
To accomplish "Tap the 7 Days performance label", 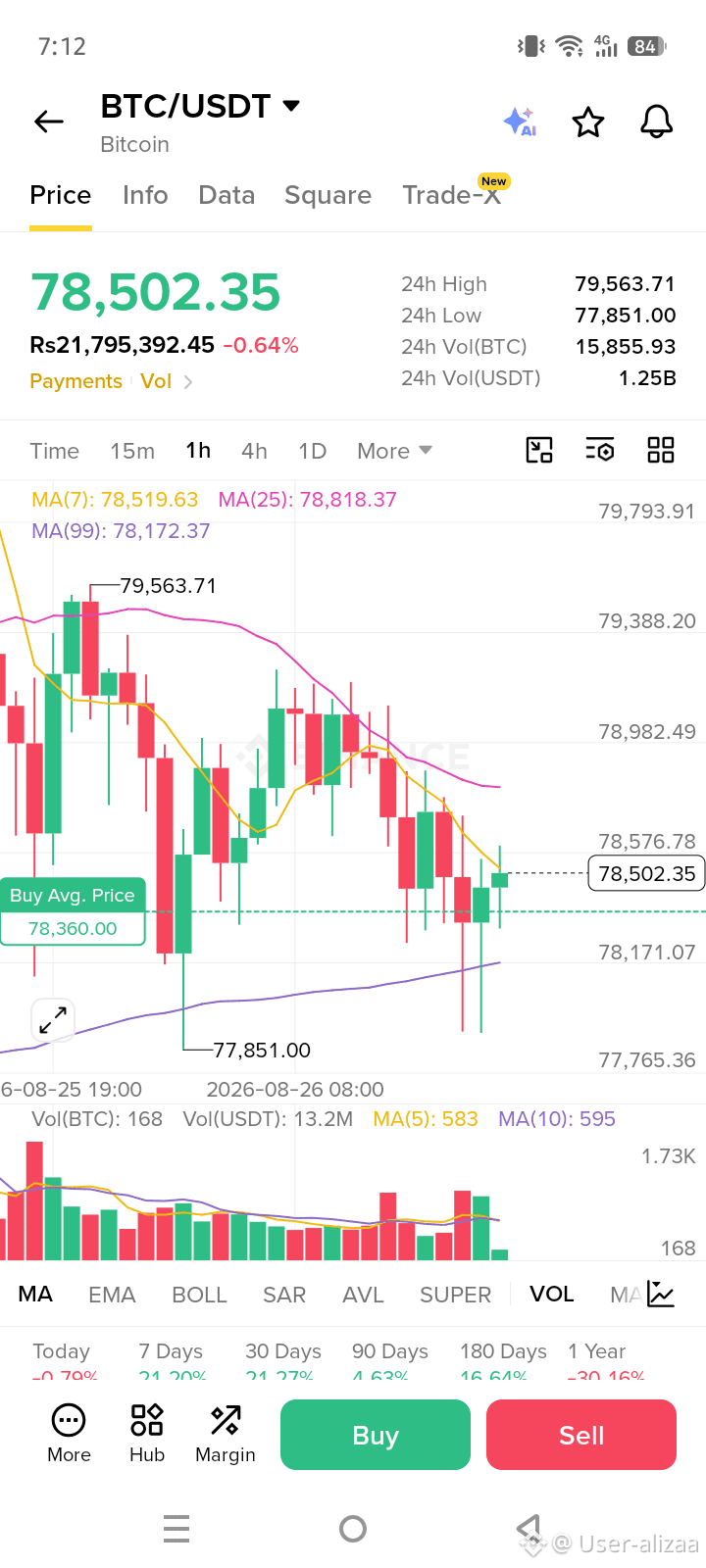I will (x=171, y=1351).
